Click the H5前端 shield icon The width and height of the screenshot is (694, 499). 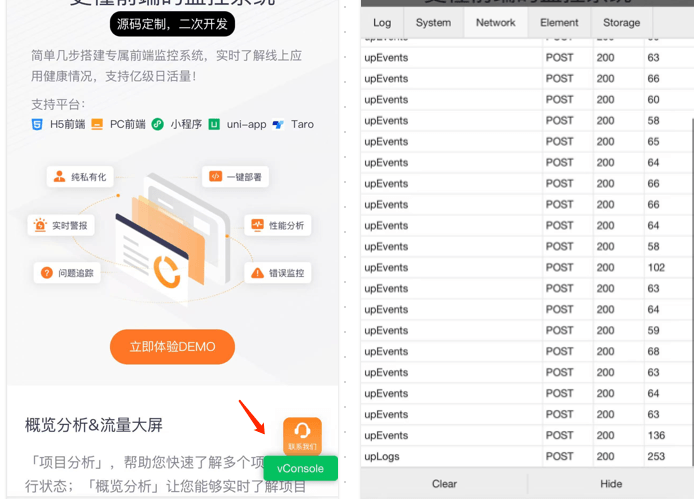point(37,124)
